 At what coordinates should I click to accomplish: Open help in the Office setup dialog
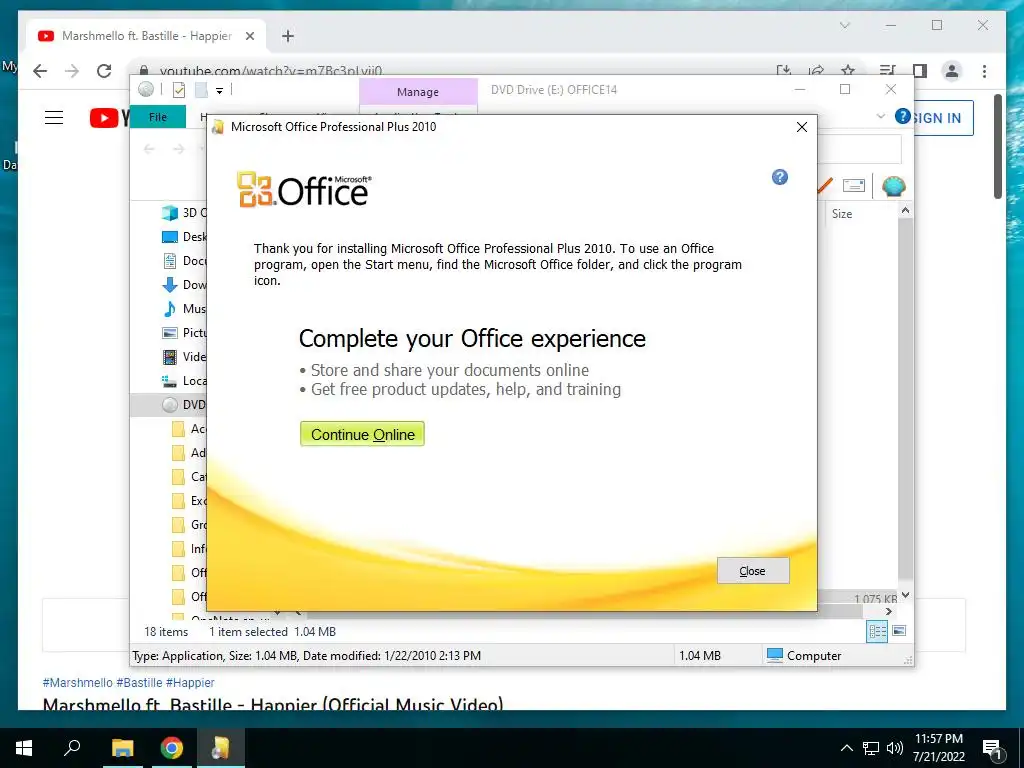tap(780, 177)
